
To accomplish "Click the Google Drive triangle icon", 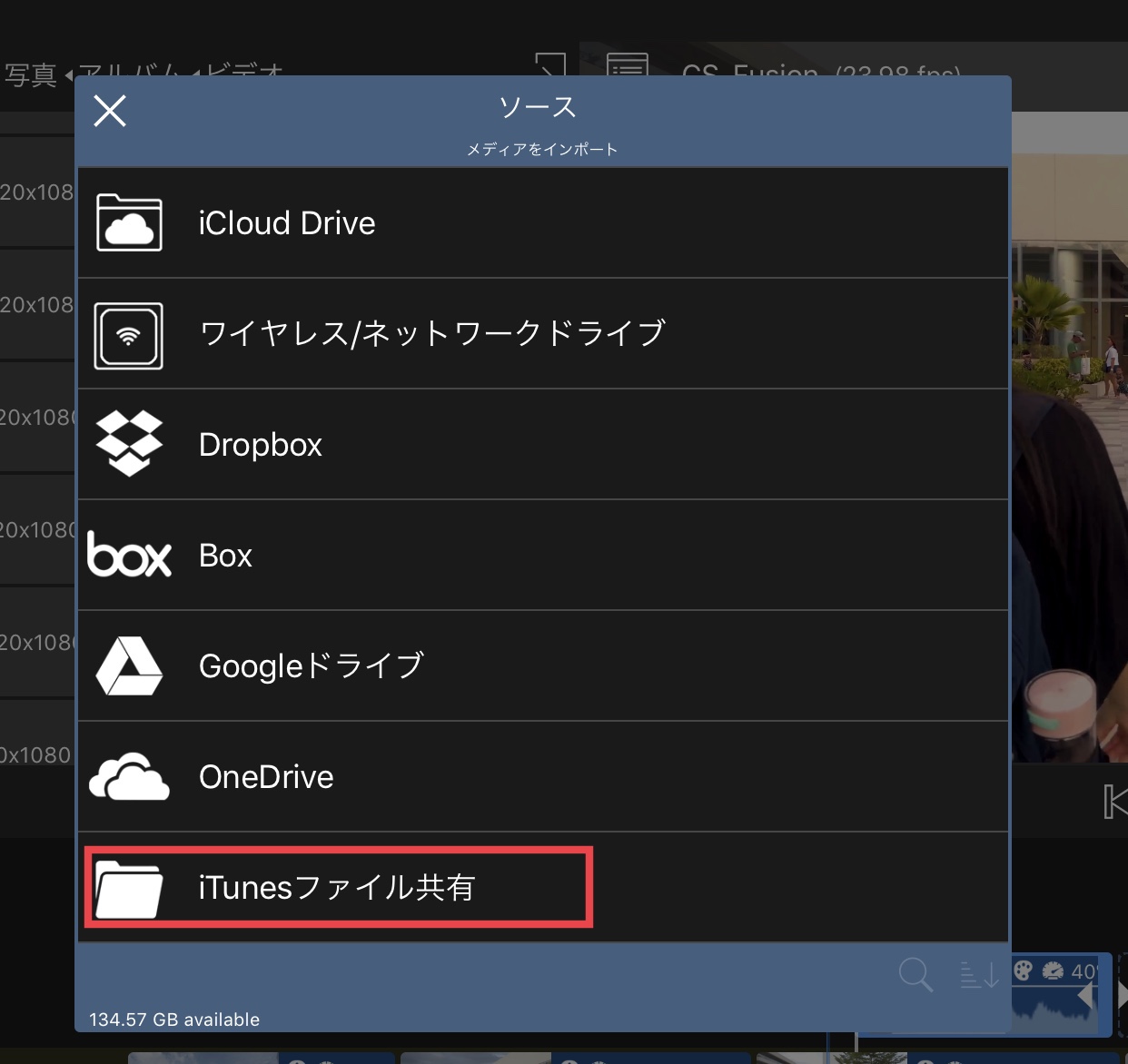I will click(x=129, y=666).
